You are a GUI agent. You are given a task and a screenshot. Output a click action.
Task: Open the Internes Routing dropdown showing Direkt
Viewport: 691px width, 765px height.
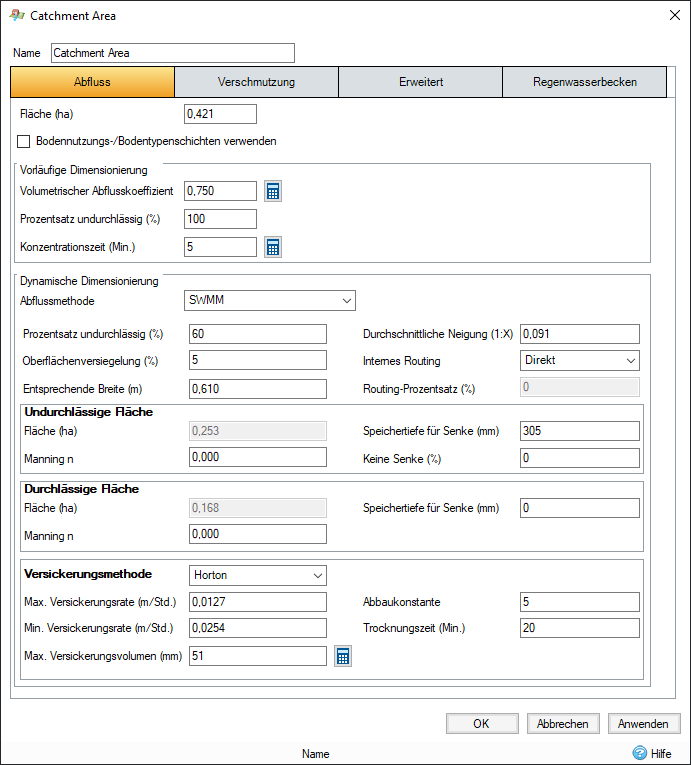580,361
